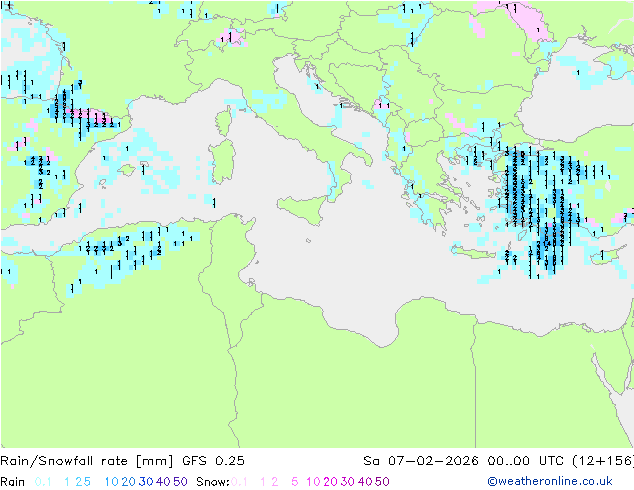Screen dimensions: 634x490
Task: Click the "Sa 07-02-2026" date text
Action: pos(421,461)
